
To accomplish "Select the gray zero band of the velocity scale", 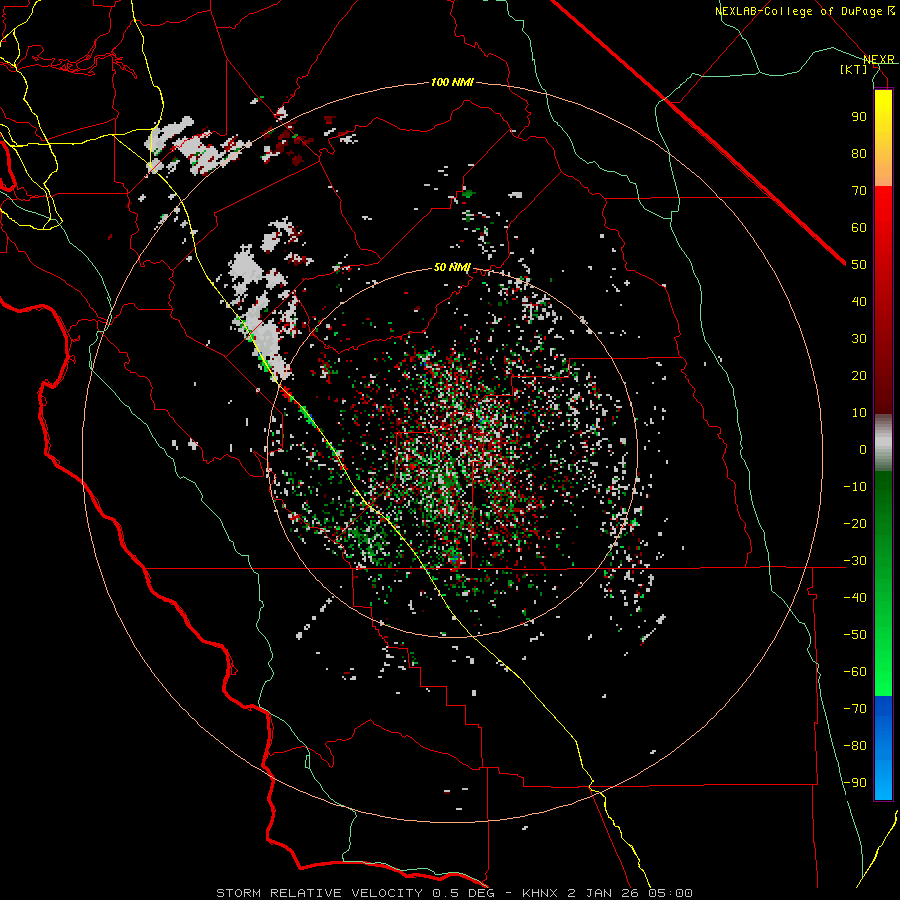I will 883,443.
